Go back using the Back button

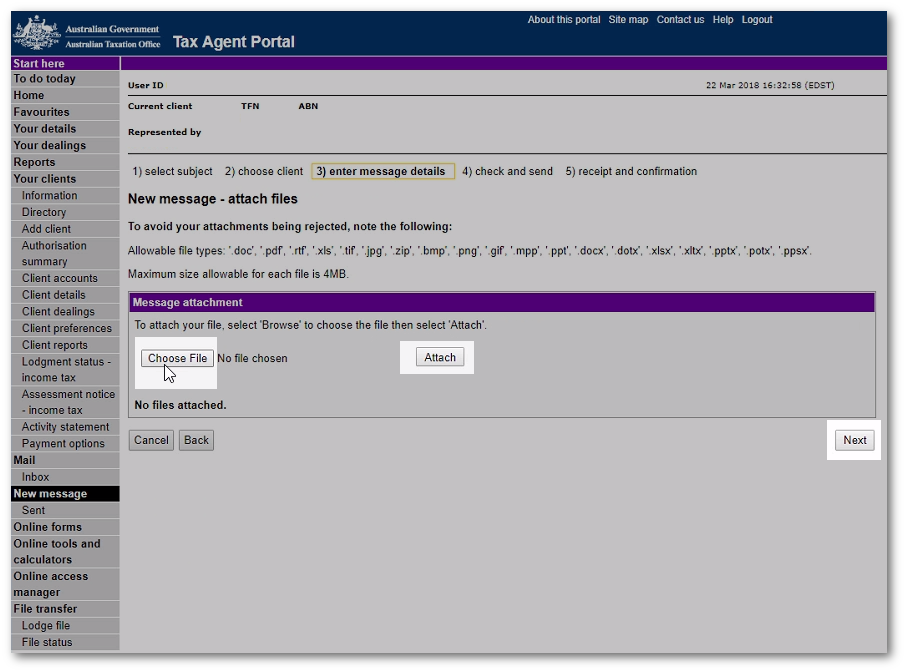[x=196, y=440]
